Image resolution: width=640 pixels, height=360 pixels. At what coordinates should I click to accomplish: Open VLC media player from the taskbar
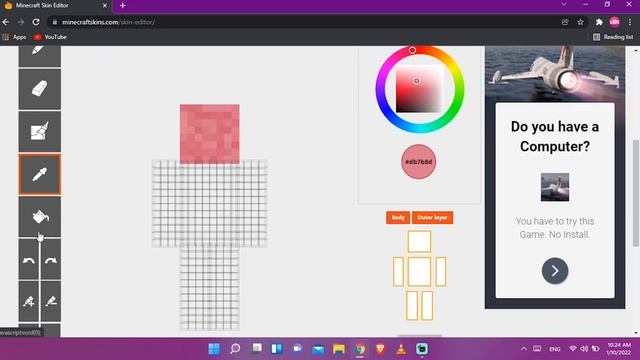click(401, 349)
